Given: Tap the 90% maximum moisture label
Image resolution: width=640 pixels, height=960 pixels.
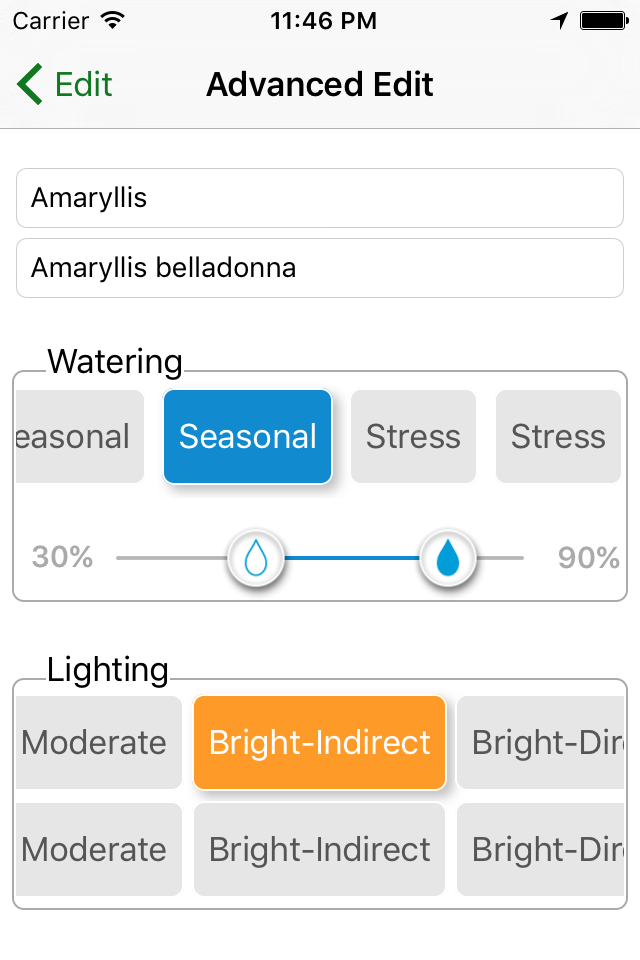Looking at the screenshot, I should point(589,558).
